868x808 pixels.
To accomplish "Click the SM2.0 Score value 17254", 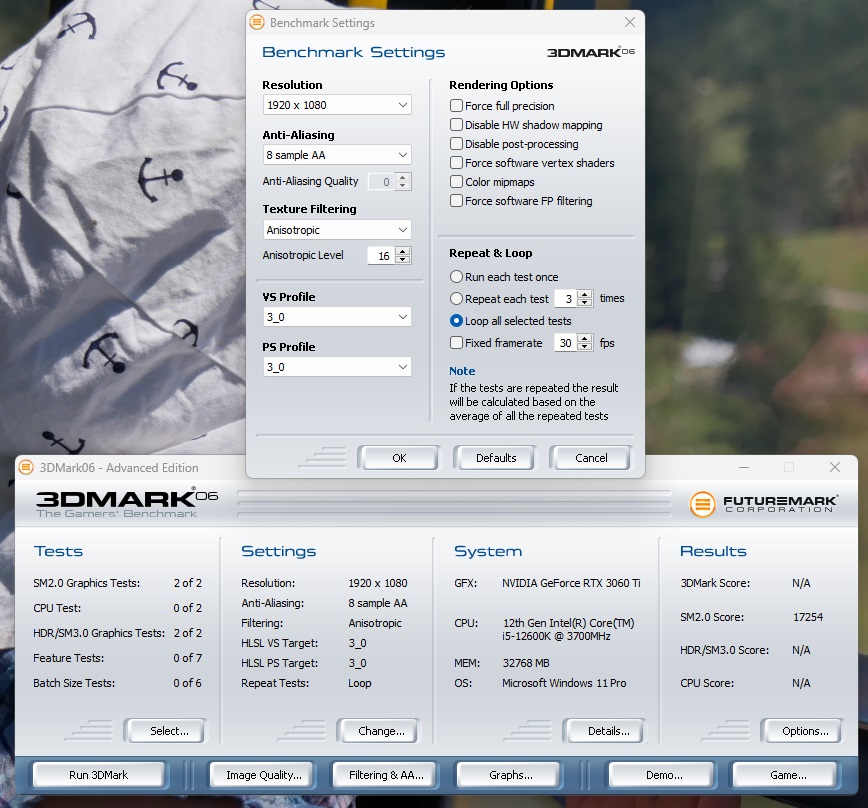I will coord(808,617).
